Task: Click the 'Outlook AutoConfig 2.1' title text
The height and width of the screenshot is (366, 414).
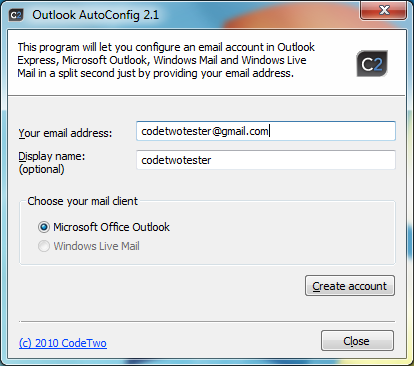Action: pos(96,15)
